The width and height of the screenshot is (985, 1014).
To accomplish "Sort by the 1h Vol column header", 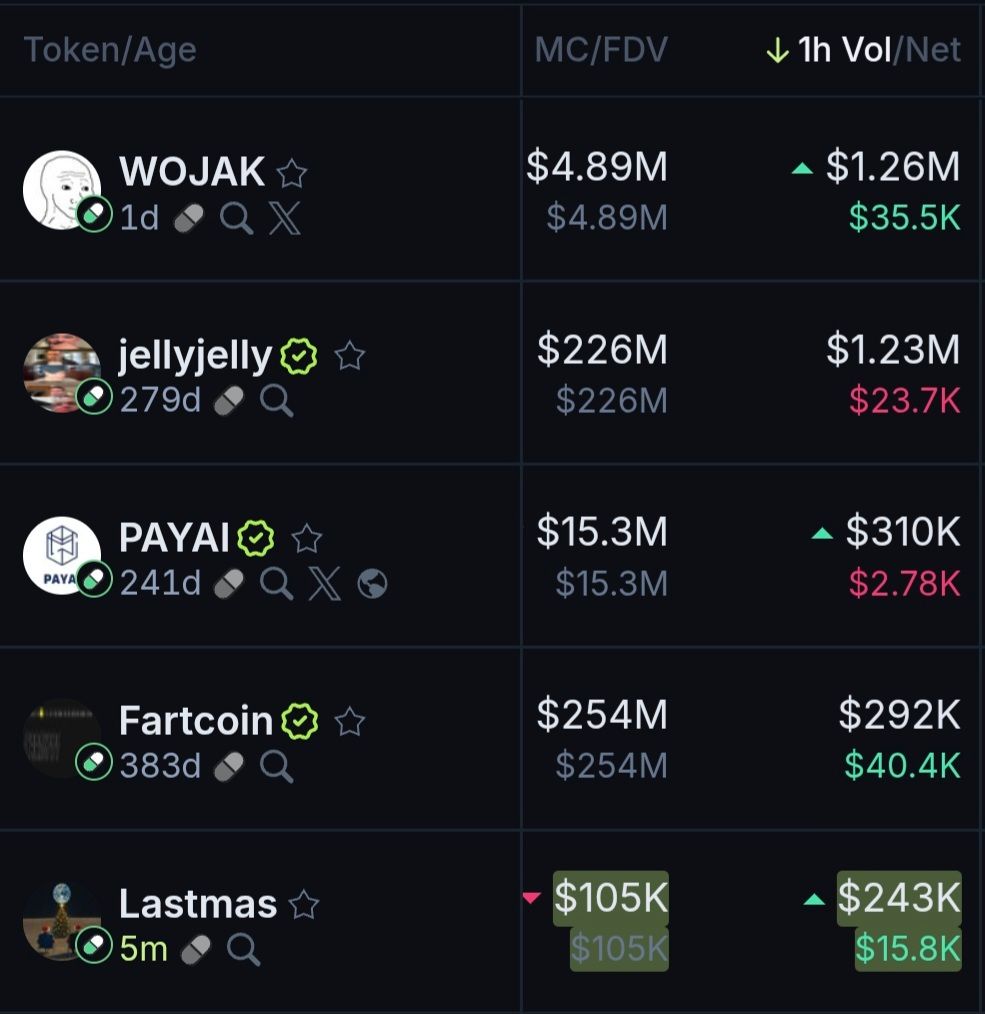I will click(x=843, y=50).
